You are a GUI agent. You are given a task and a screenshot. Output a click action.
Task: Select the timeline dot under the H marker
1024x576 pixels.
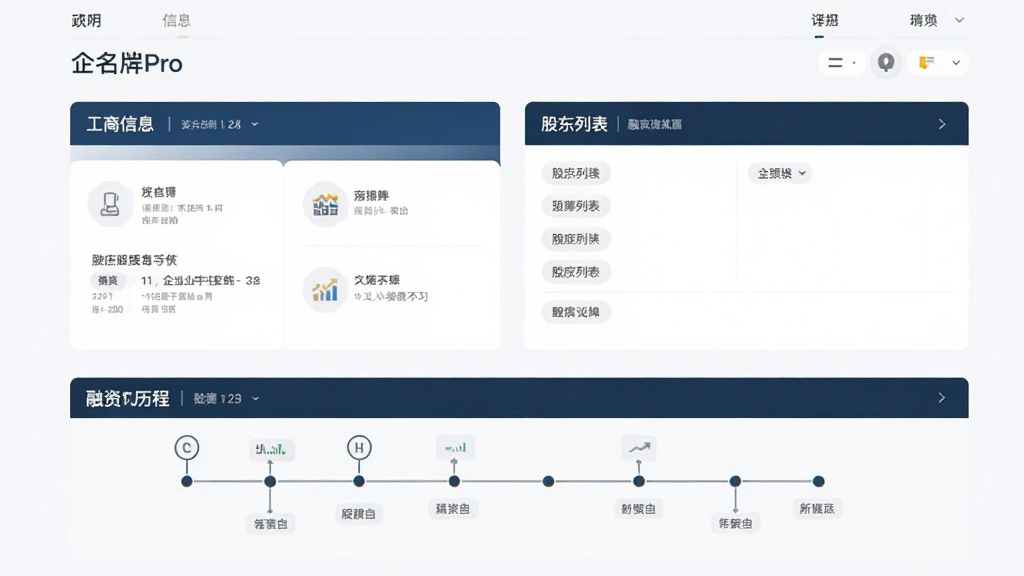click(359, 481)
